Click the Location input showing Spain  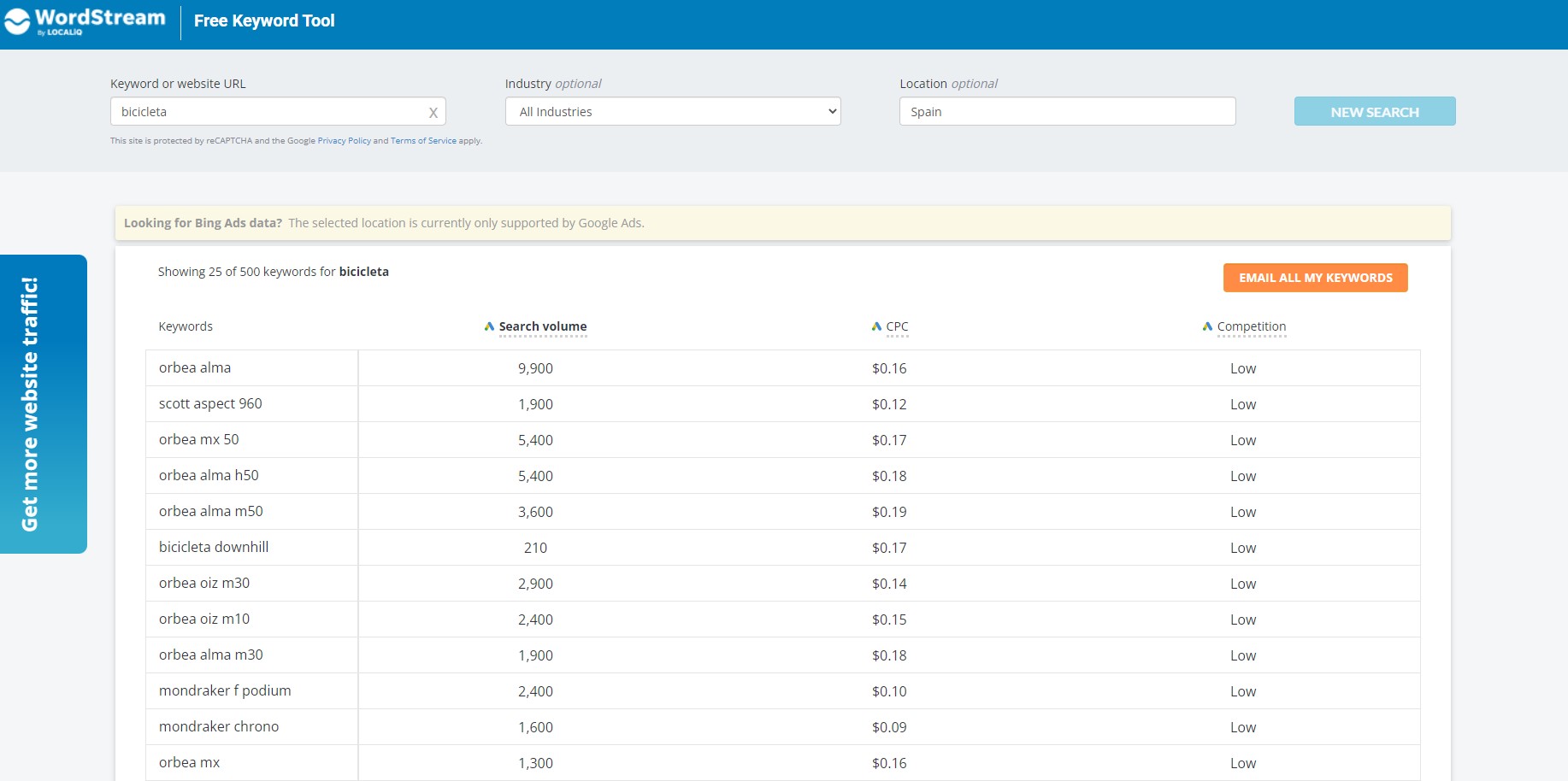tap(1067, 112)
